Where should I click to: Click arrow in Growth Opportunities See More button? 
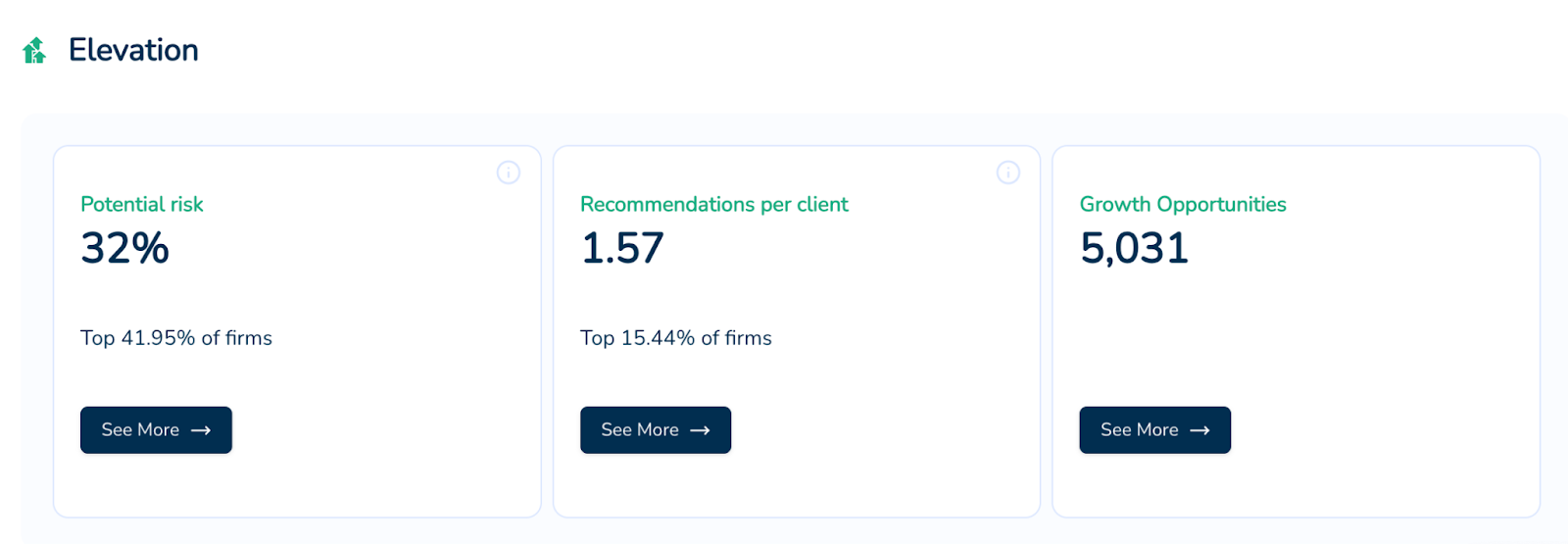(1200, 430)
